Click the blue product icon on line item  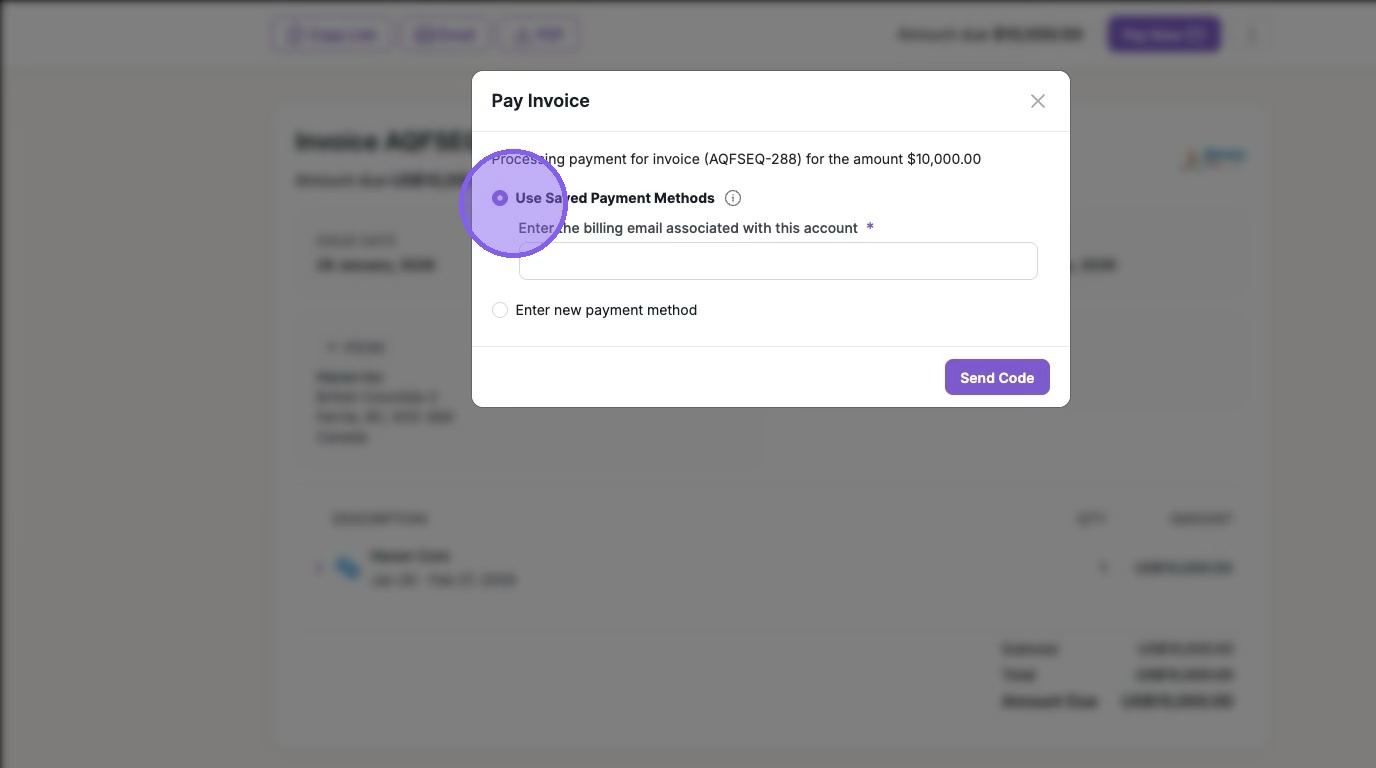click(x=348, y=568)
